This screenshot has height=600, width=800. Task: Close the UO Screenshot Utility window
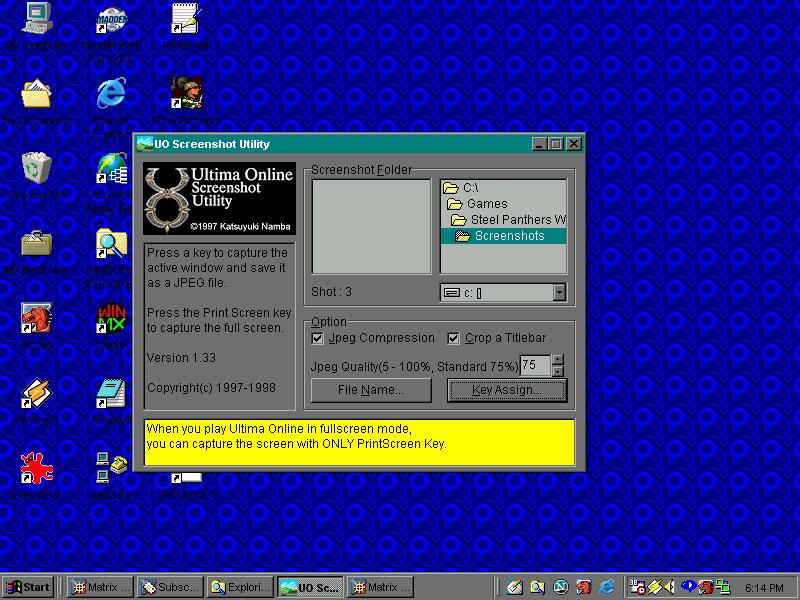coord(574,144)
